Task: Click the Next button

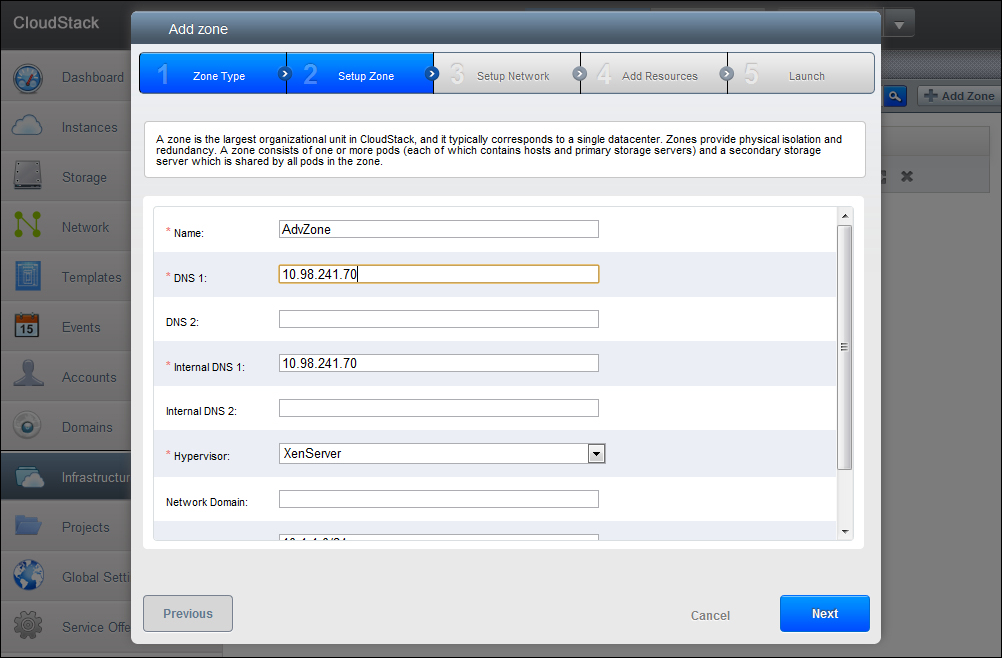Action: [824, 614]
